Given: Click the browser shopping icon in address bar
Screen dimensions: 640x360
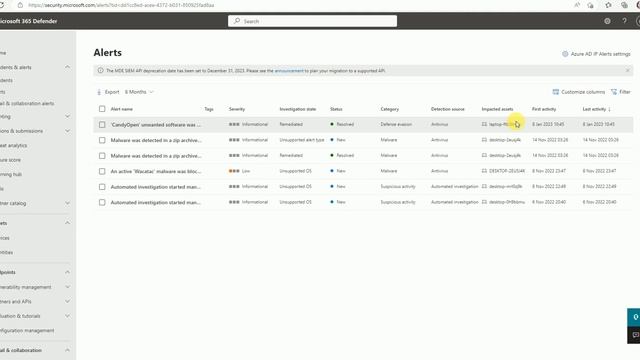Looking at the screenshot, I should point(590,5).
